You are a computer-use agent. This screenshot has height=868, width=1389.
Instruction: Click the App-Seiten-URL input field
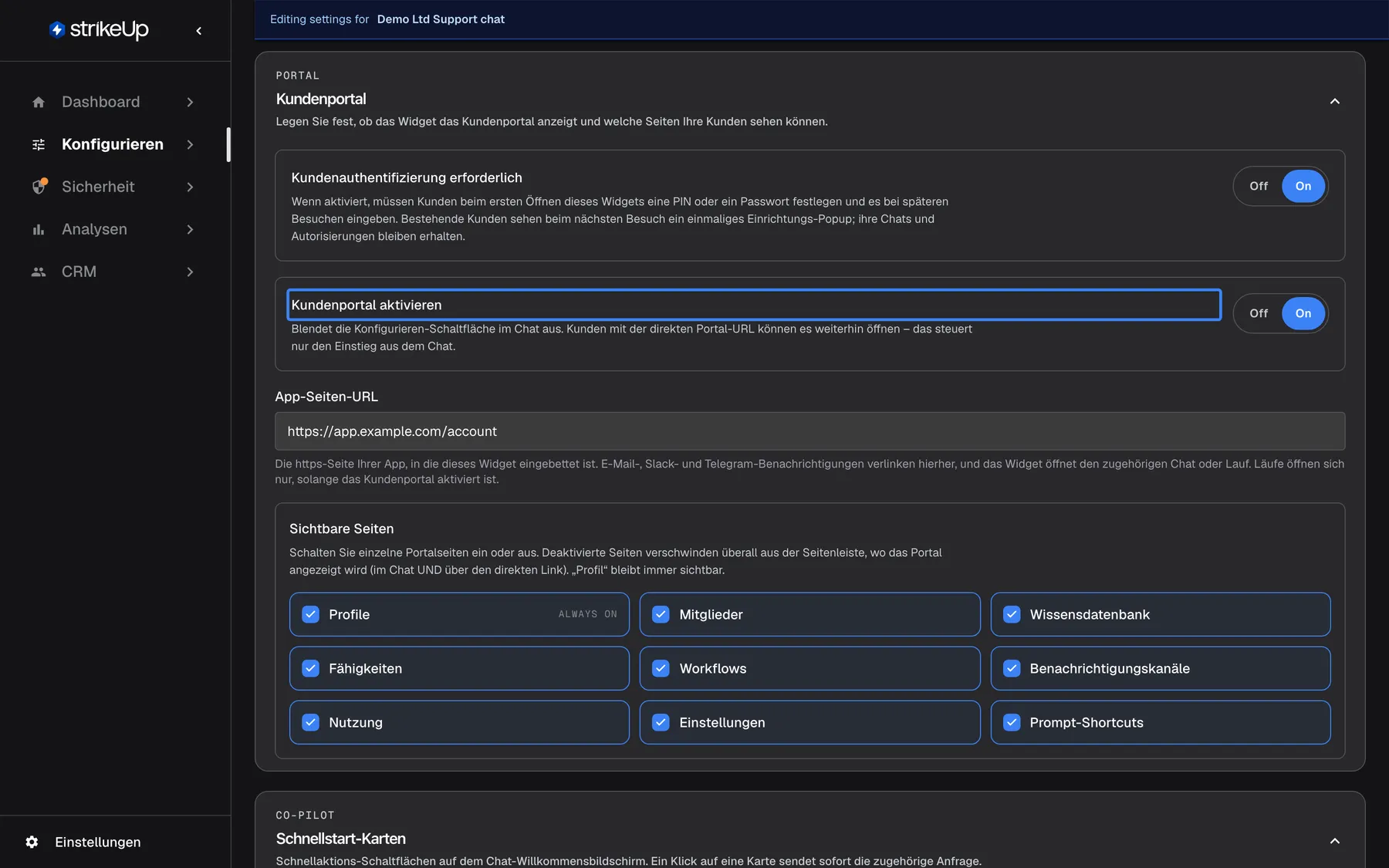point(809,431)
